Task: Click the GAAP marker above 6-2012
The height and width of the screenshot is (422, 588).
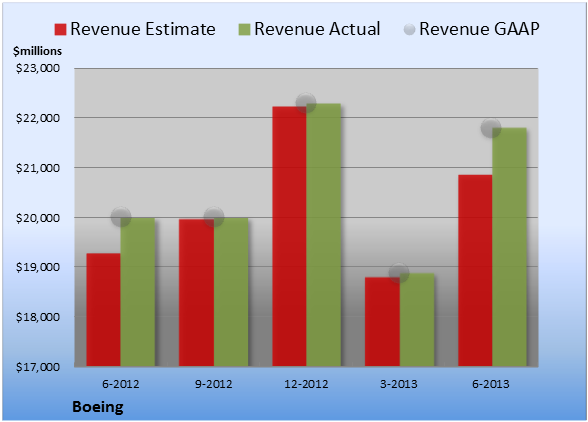Action: (x=121, y=217)
